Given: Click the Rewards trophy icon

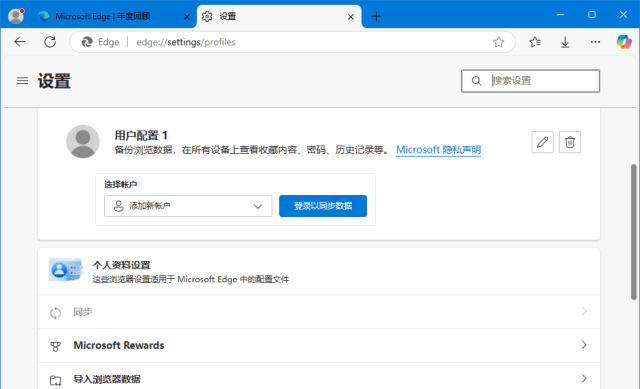Looking at the screenshot, I should click(56, 347).
